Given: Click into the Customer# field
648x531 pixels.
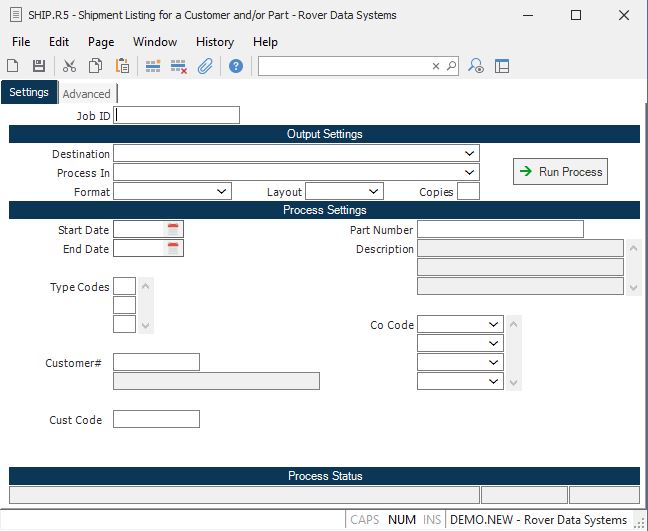Looking at the screenshot, I should (156, 362).
